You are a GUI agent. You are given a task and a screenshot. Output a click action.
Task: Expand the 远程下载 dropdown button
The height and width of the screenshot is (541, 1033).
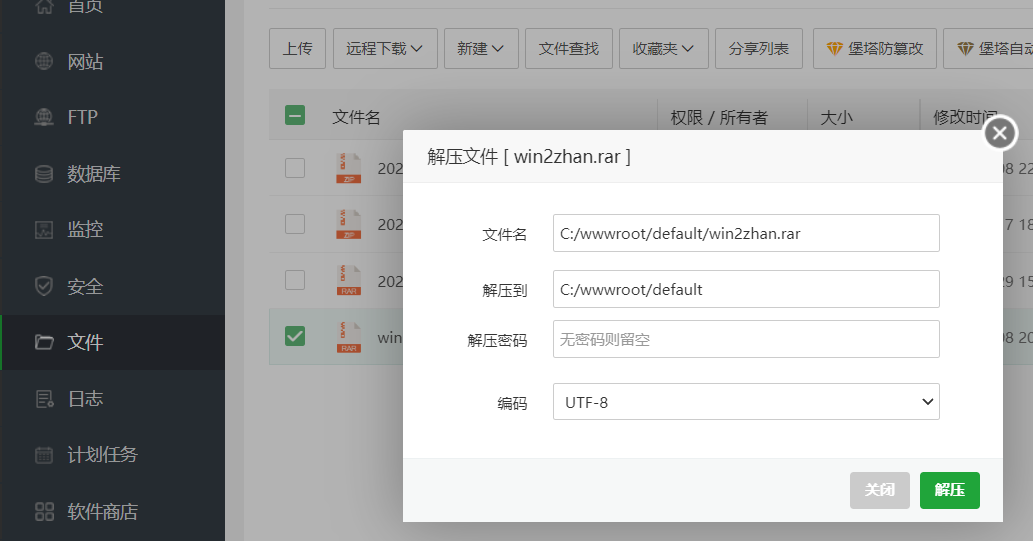pos(385,48)
